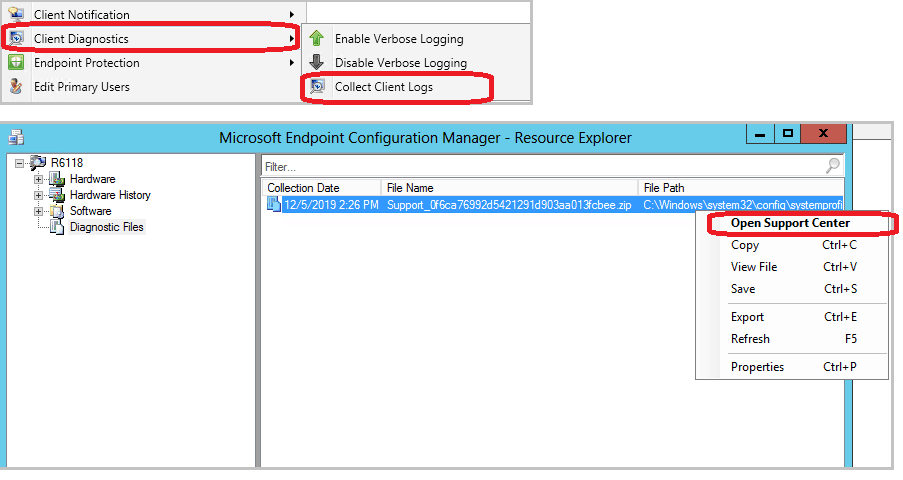Image resolution: width=903 pixels, height=480 pixels.
Task: Minimize the Resource Explorer window
Action: pyautogui.click(x=760, y=134)
